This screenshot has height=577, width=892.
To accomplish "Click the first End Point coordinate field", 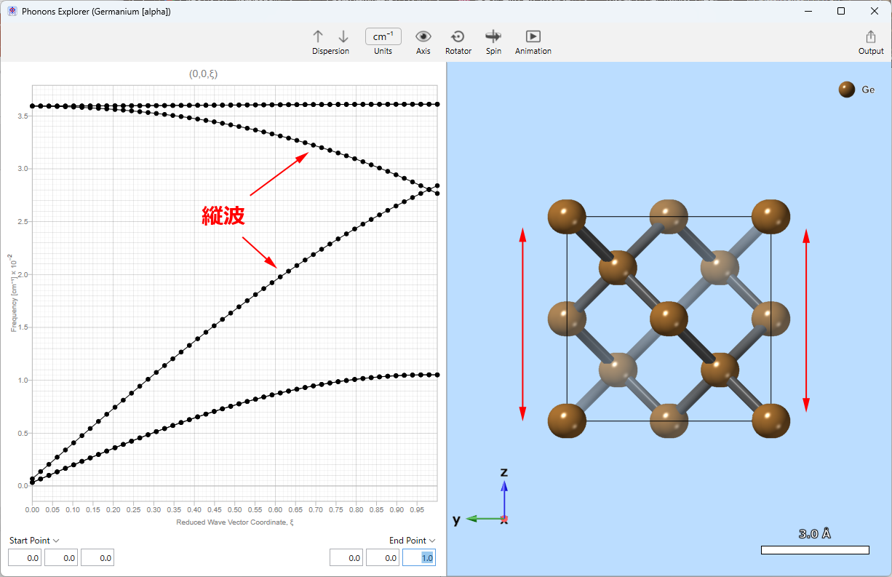I will pyautogui.click(x=346, y=558).
